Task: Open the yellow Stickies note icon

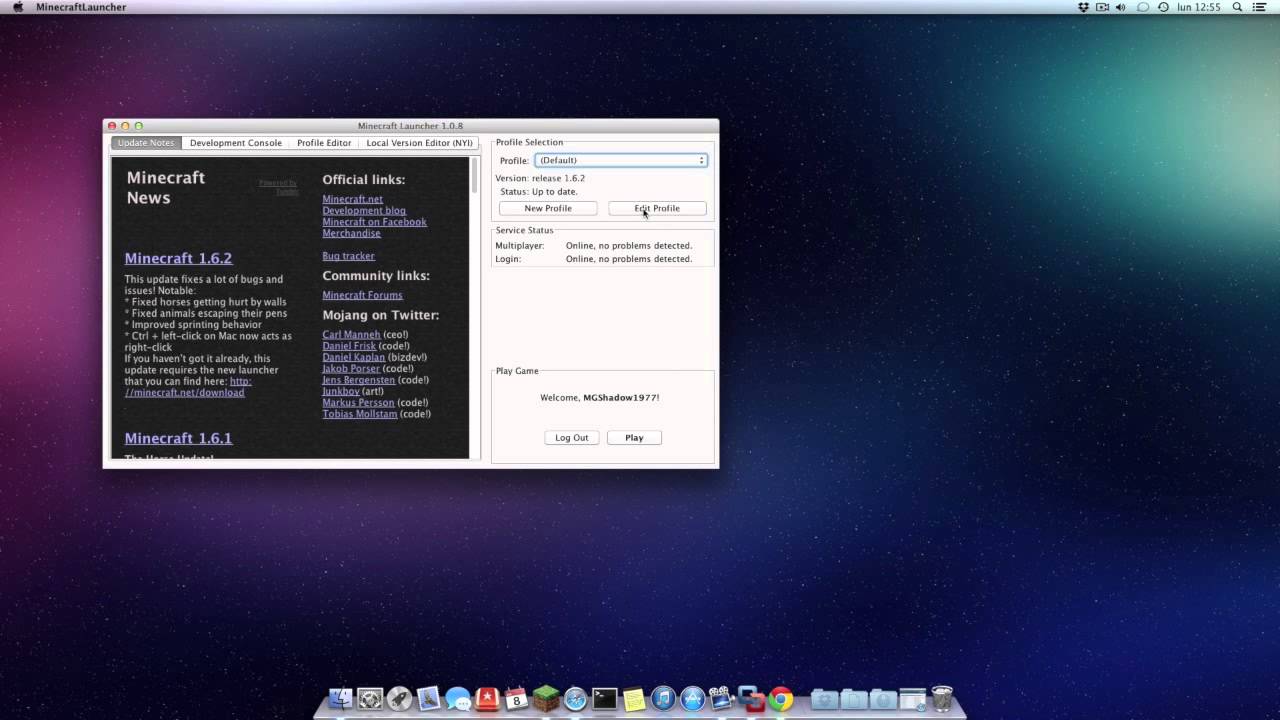Action: [x=634, y=698]
